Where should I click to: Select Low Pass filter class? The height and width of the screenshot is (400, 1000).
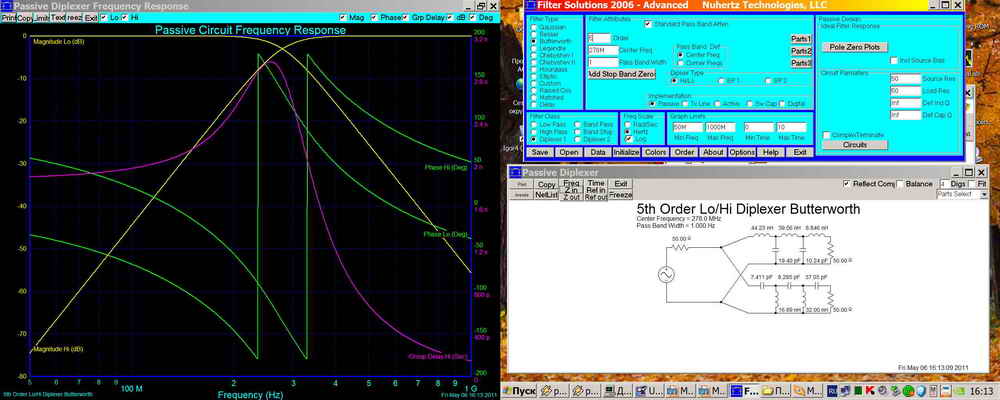534,124
